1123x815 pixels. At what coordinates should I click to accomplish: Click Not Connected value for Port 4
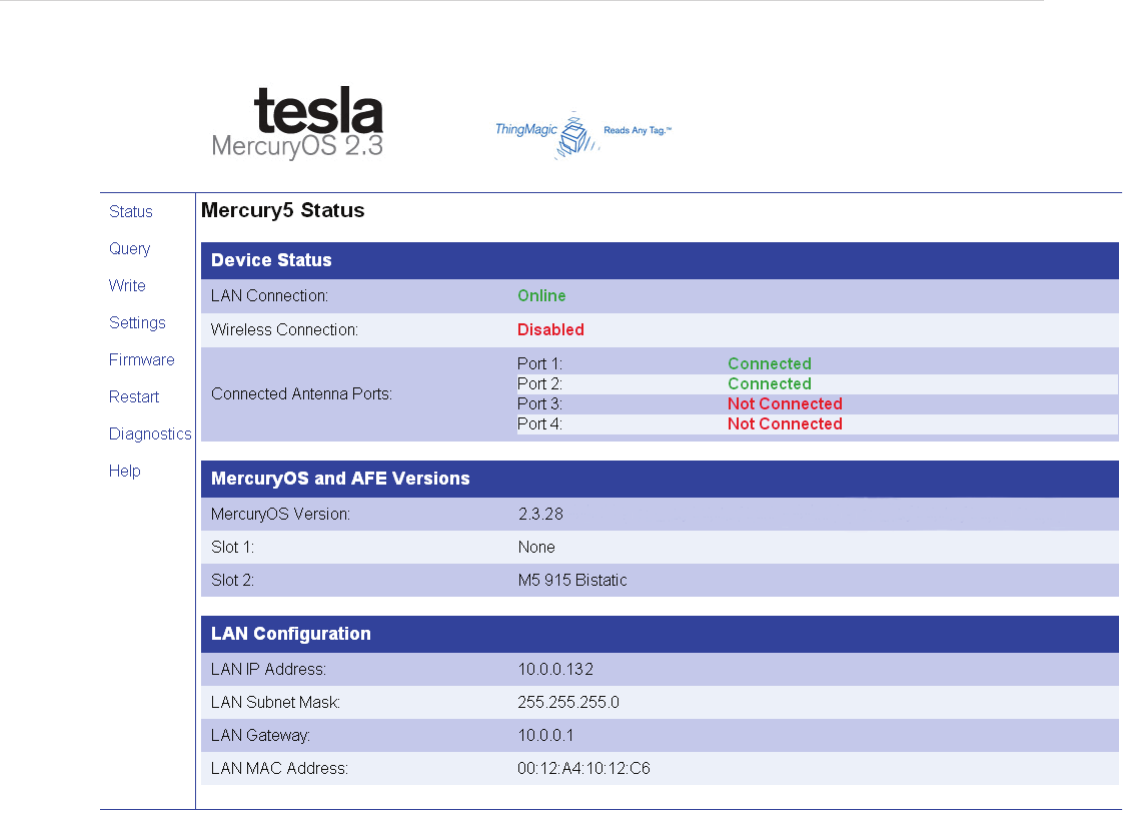coord(785,424)
